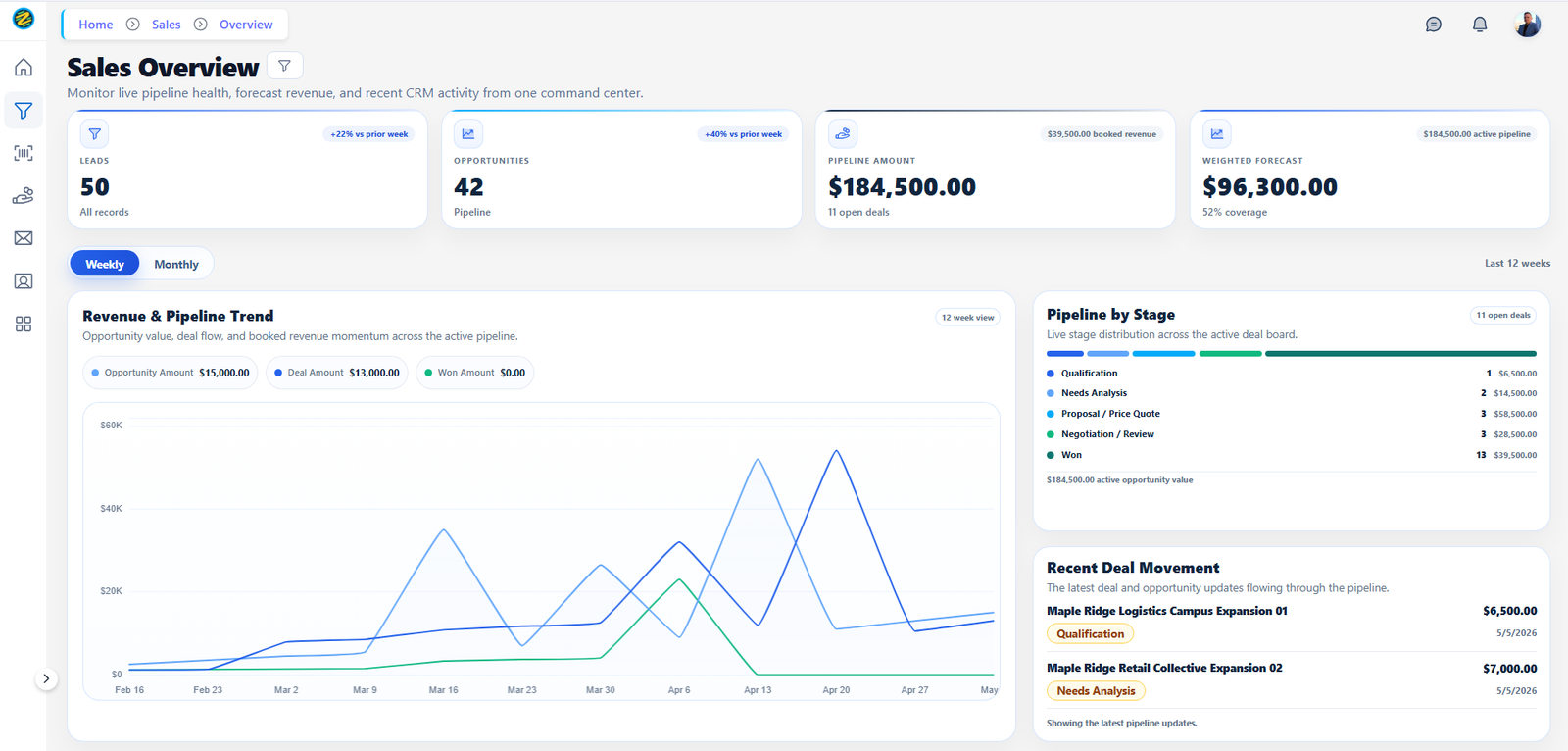Open the contacts card sidebar icon
This screenshot has height=751, width=1568.
24,281
